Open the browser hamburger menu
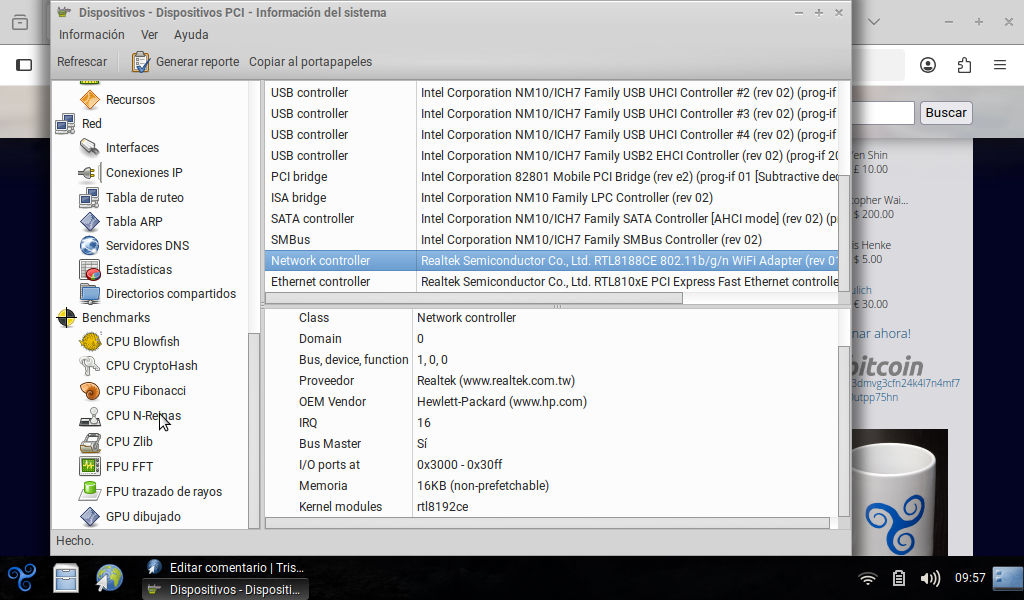 click(1000, 65)
